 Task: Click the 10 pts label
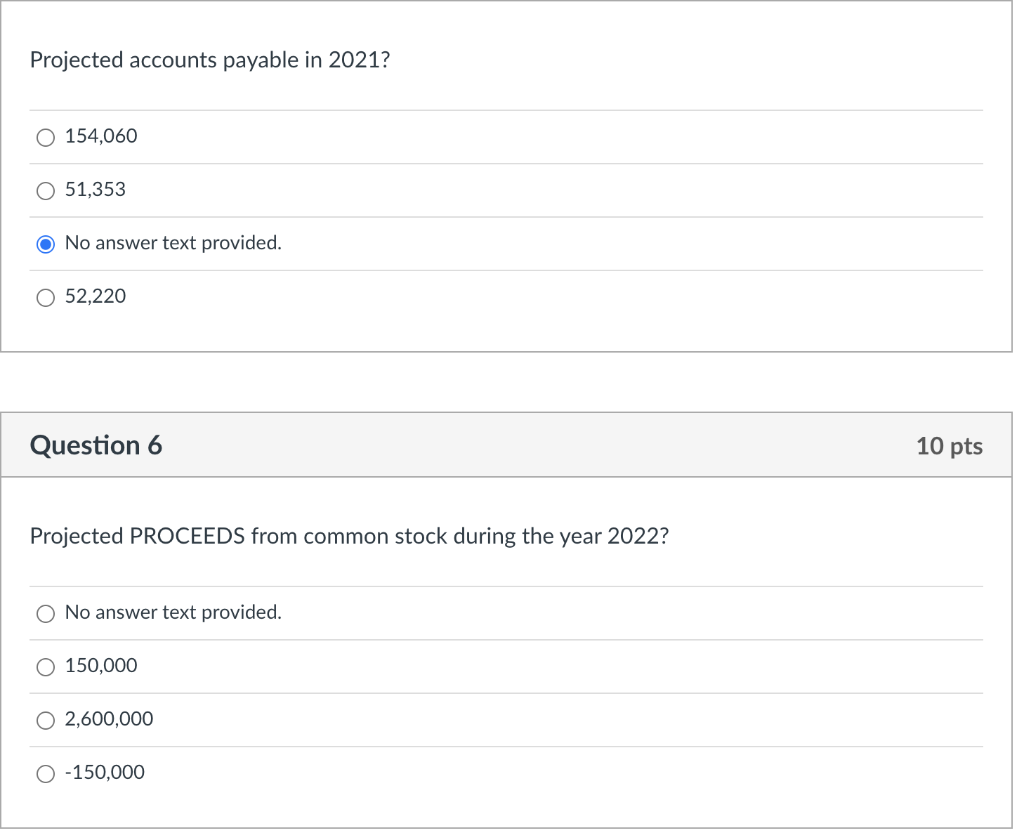point(949,445)
